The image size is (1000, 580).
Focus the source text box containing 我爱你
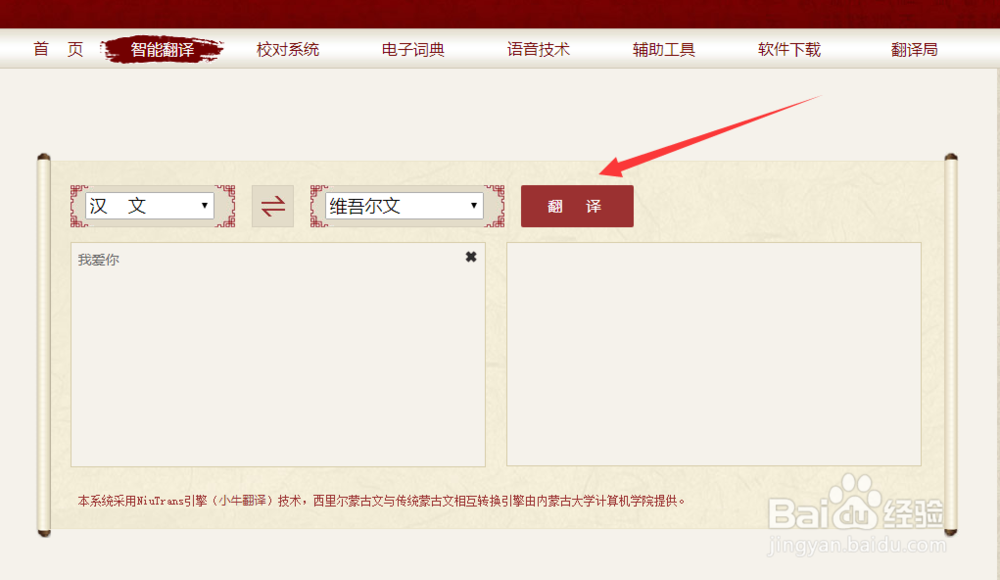[278, 354]
